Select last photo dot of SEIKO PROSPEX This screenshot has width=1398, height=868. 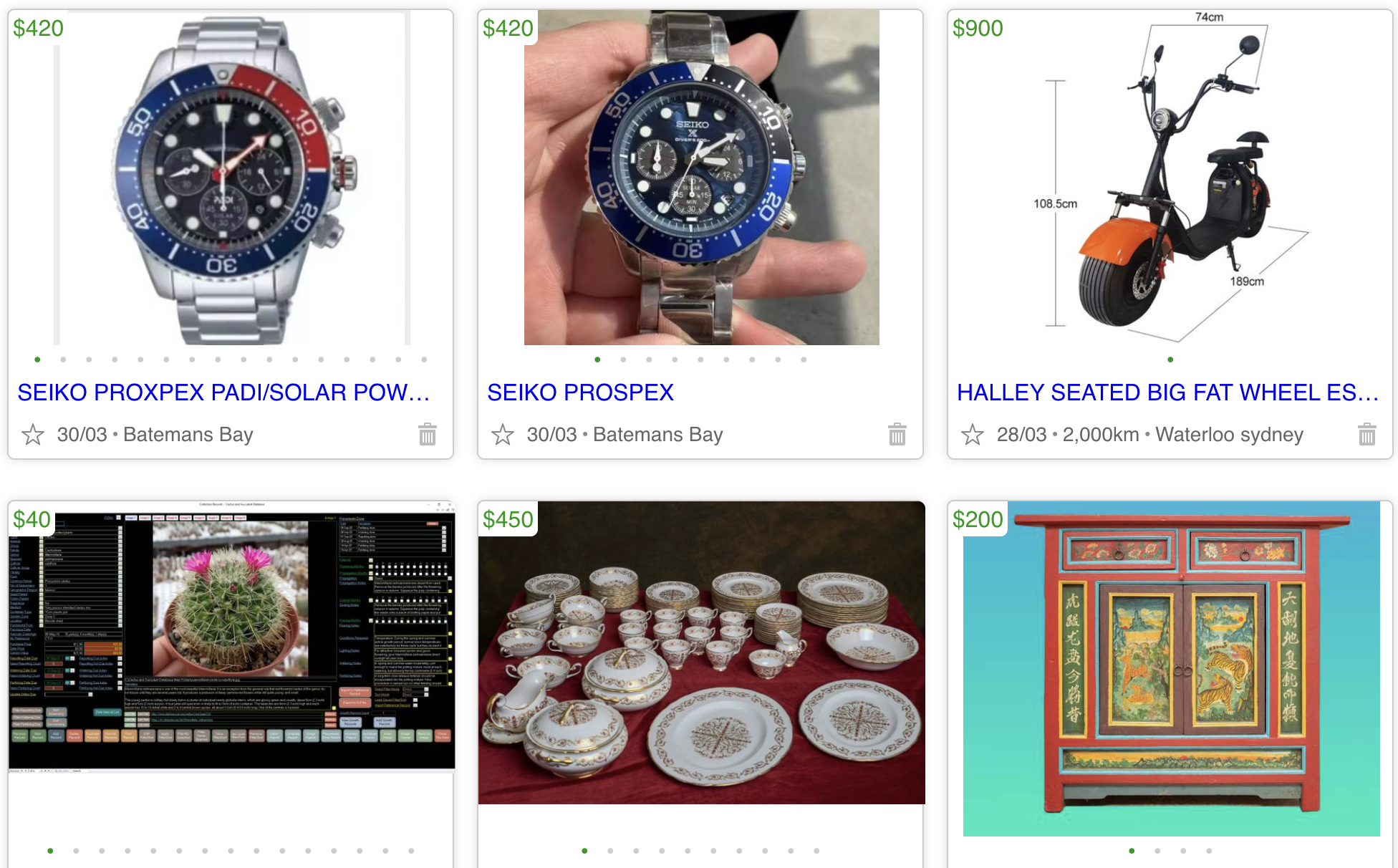coord(804,360)
